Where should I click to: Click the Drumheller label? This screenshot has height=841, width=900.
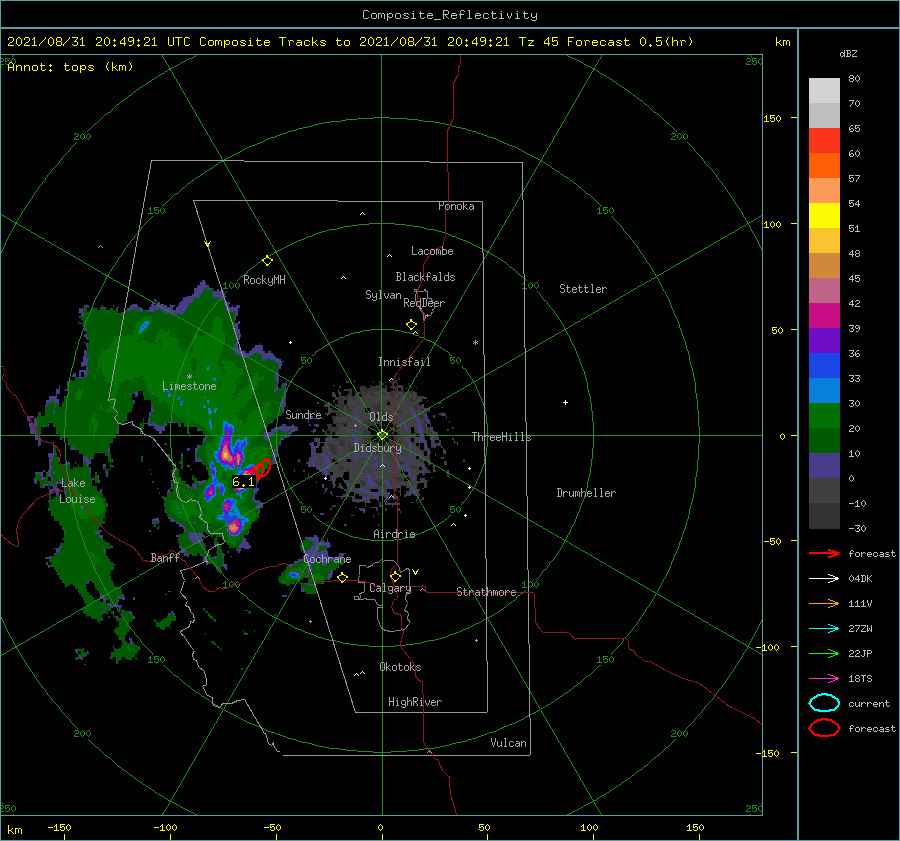tap(586, 493)
